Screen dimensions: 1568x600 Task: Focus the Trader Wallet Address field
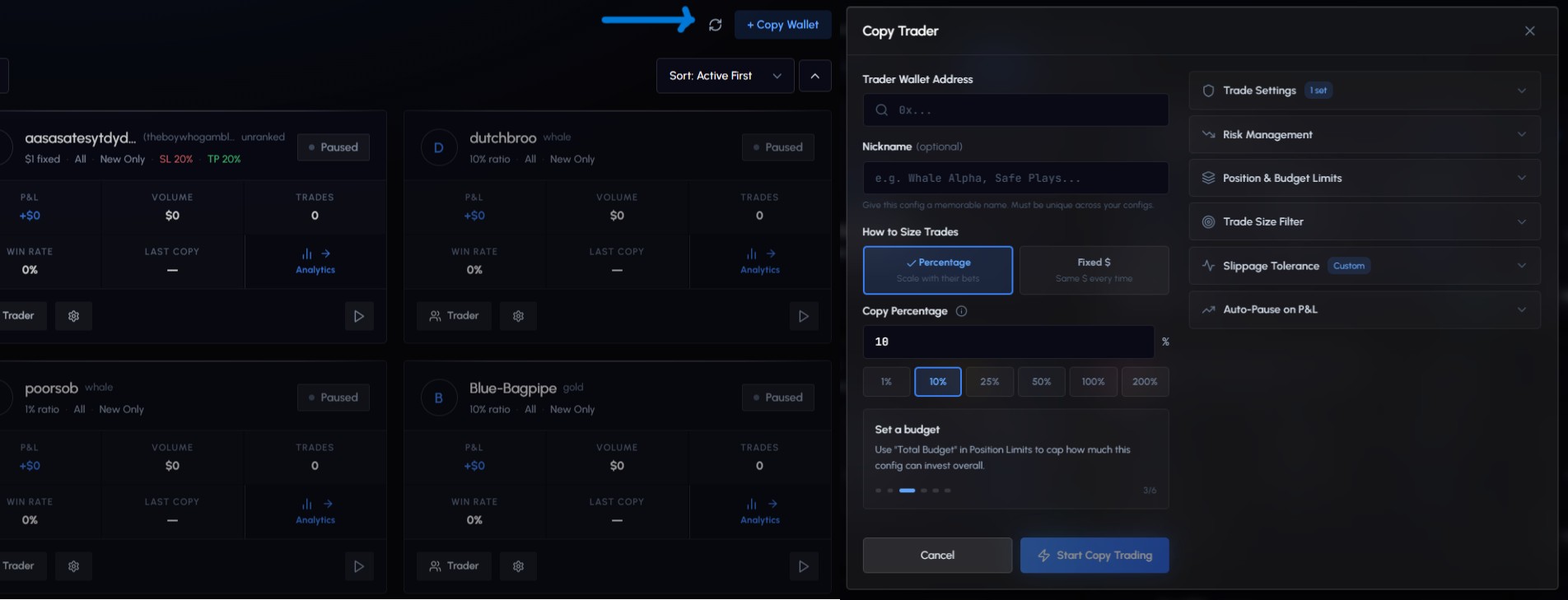[x=1015, y=110]
